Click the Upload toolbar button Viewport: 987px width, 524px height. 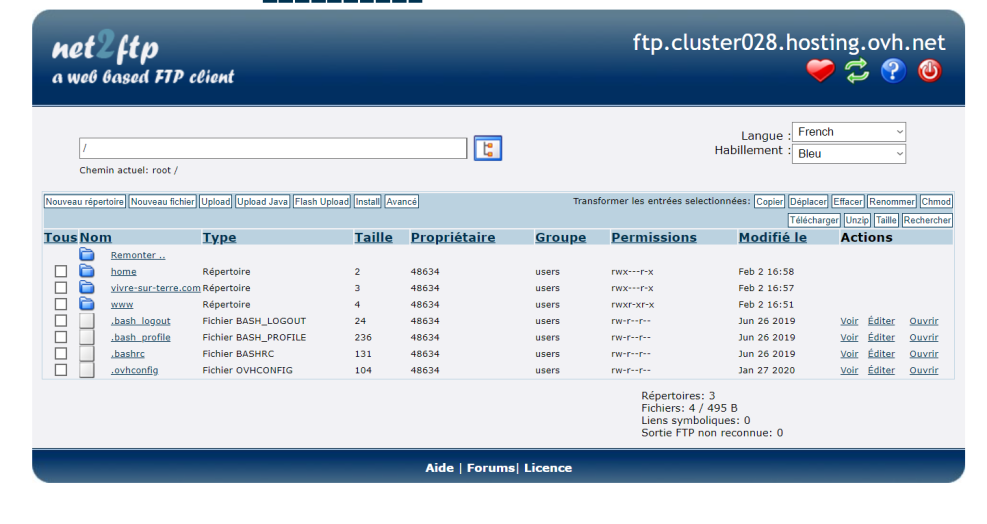click(x=215, y=202)
